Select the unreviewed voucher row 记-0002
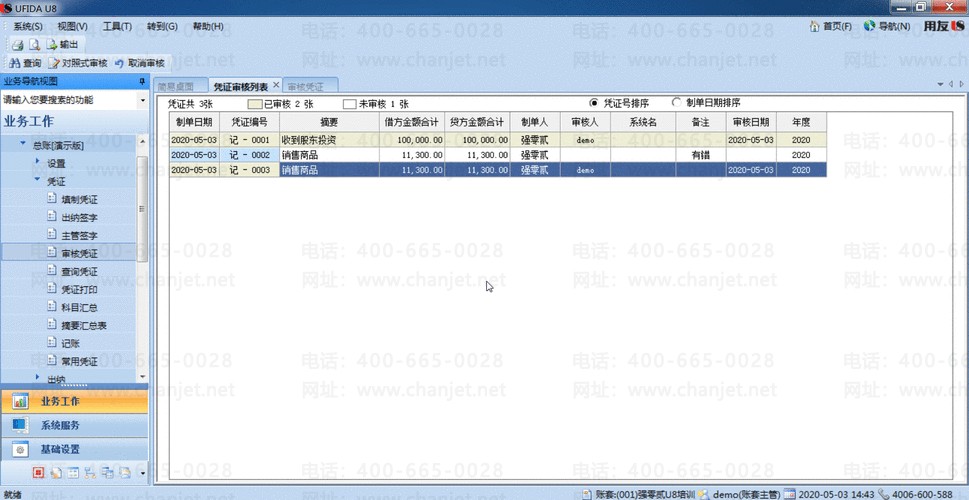This screenshot has height=500, width=969. pos(497,155)
